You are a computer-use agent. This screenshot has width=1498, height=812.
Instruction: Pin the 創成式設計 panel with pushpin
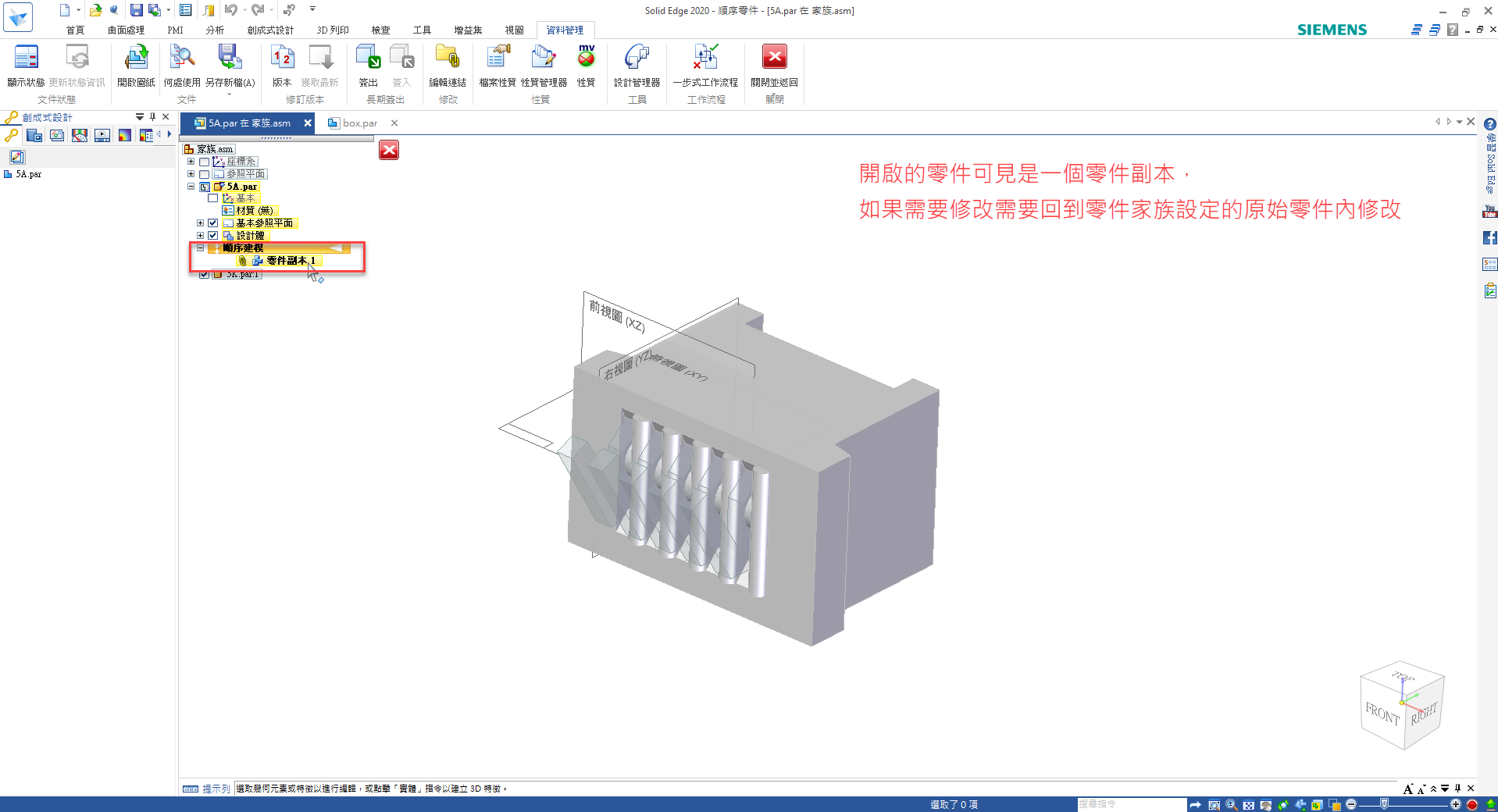[x=153, y=117]
